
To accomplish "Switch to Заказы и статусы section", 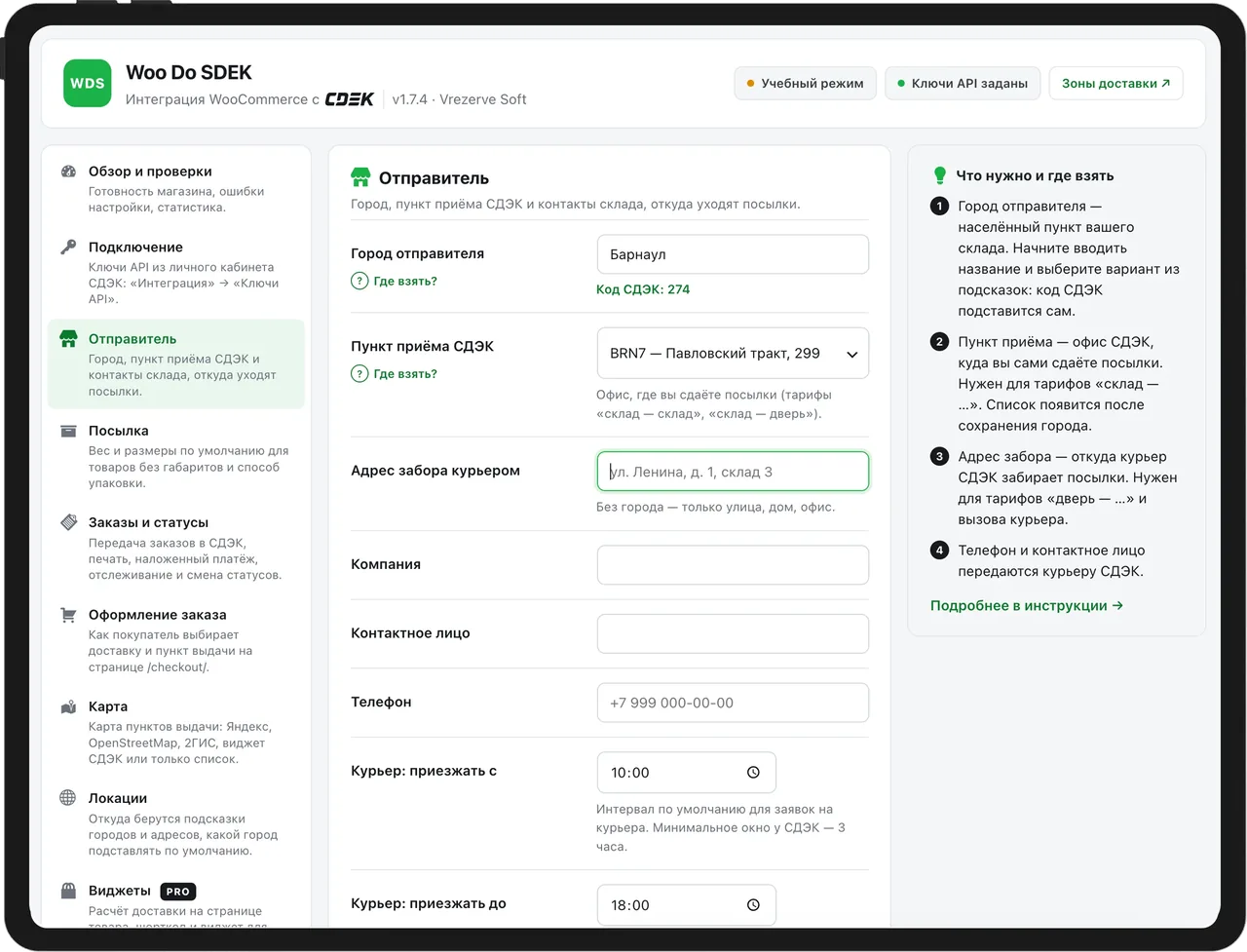I will pos(176,549).
